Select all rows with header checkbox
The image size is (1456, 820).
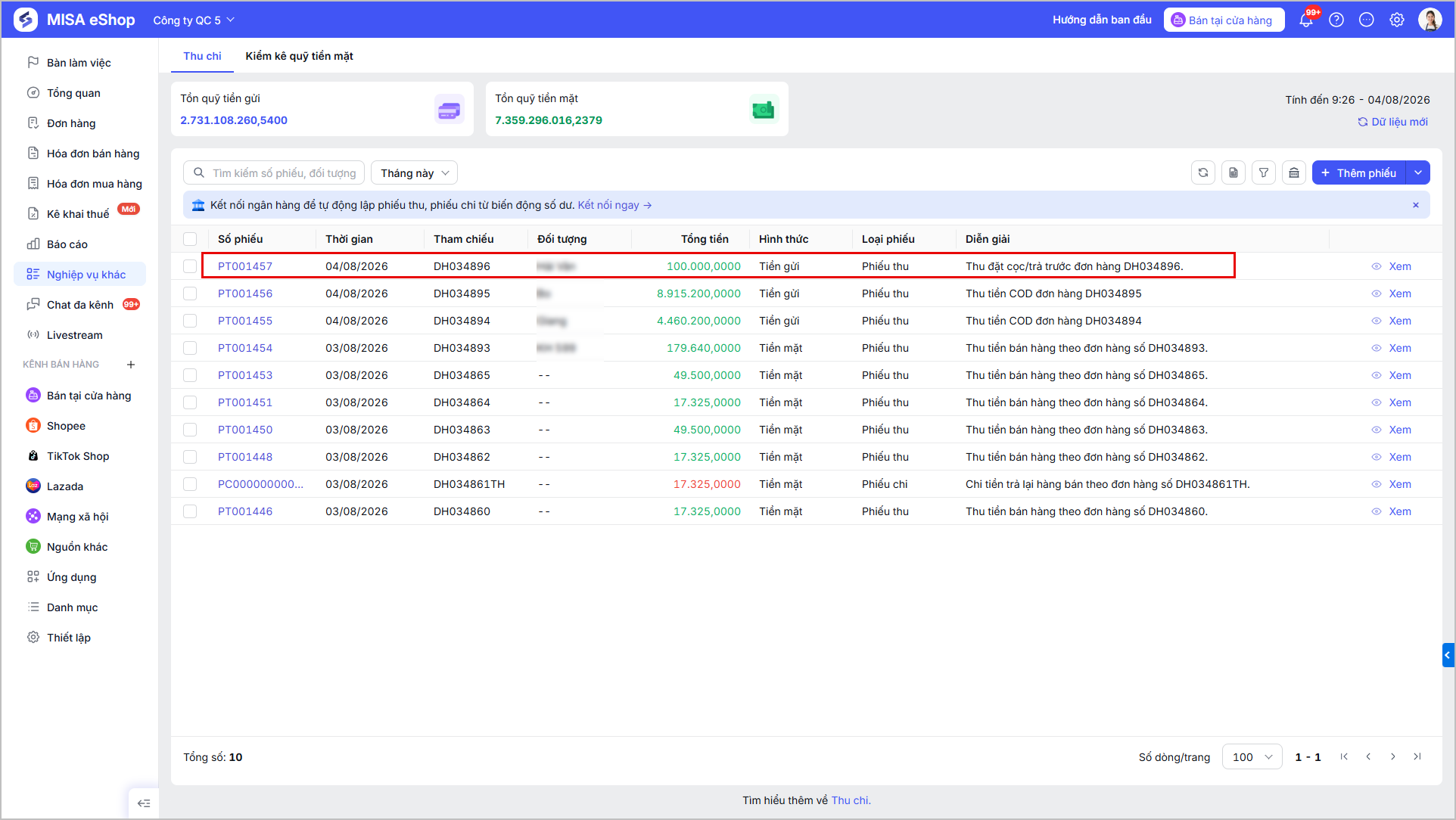point(190,239)
